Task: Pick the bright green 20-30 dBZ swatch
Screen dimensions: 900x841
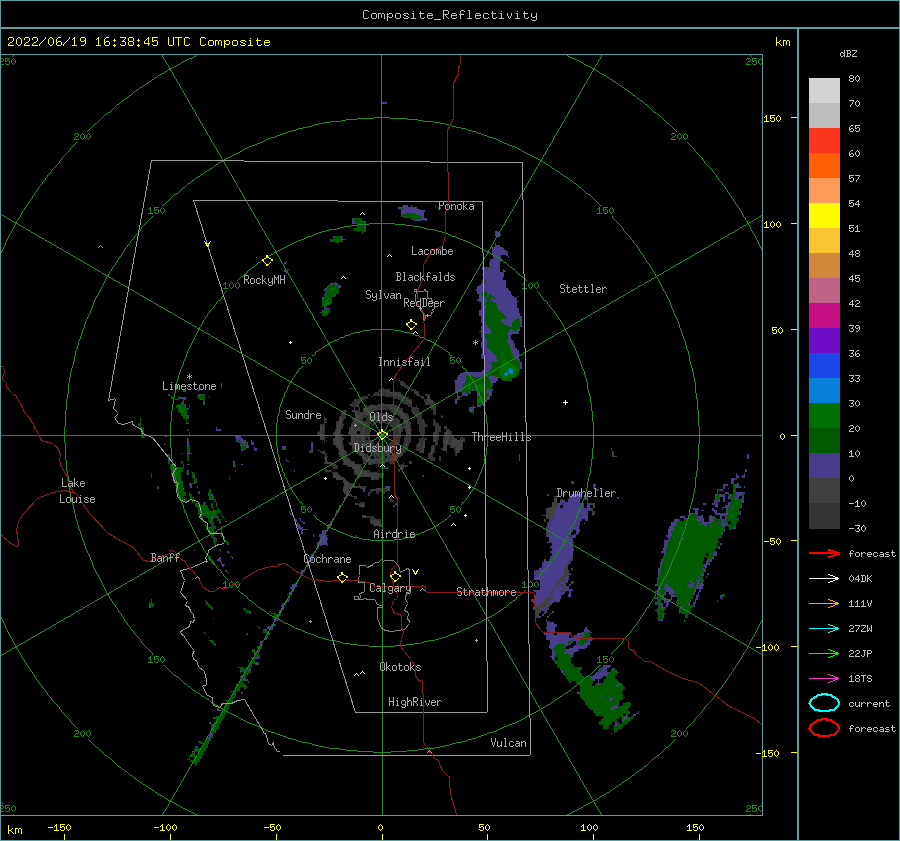Action: point(824,416)
